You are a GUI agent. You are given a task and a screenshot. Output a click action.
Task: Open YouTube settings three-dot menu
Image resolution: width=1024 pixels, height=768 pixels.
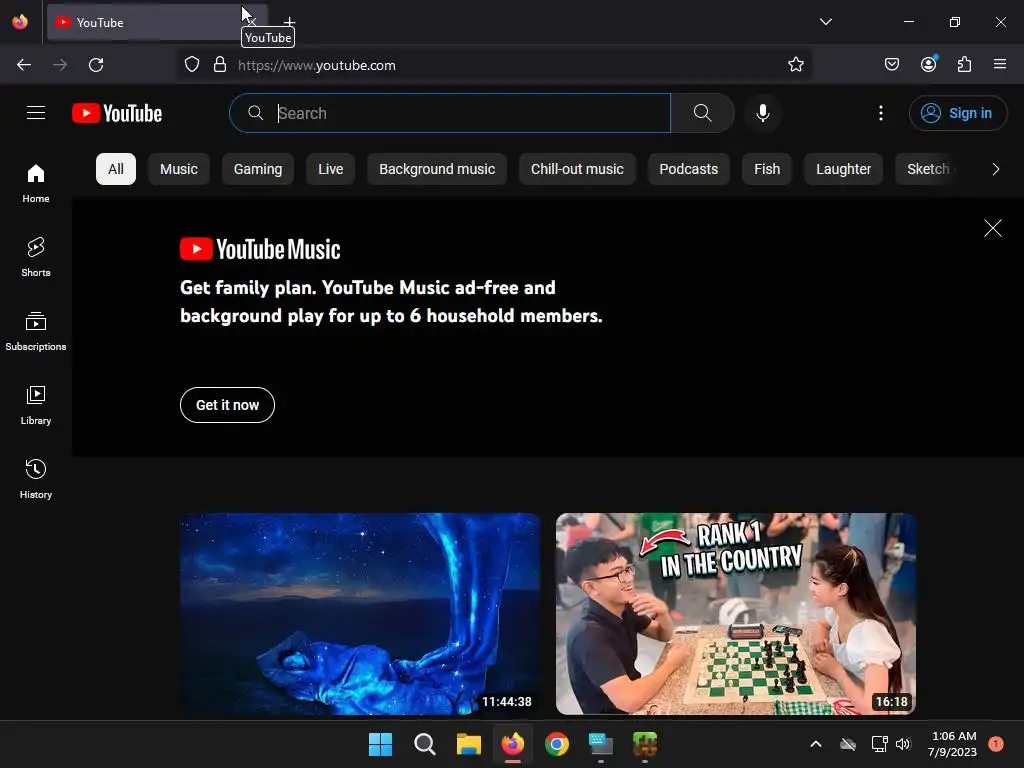tap(880, 113)
